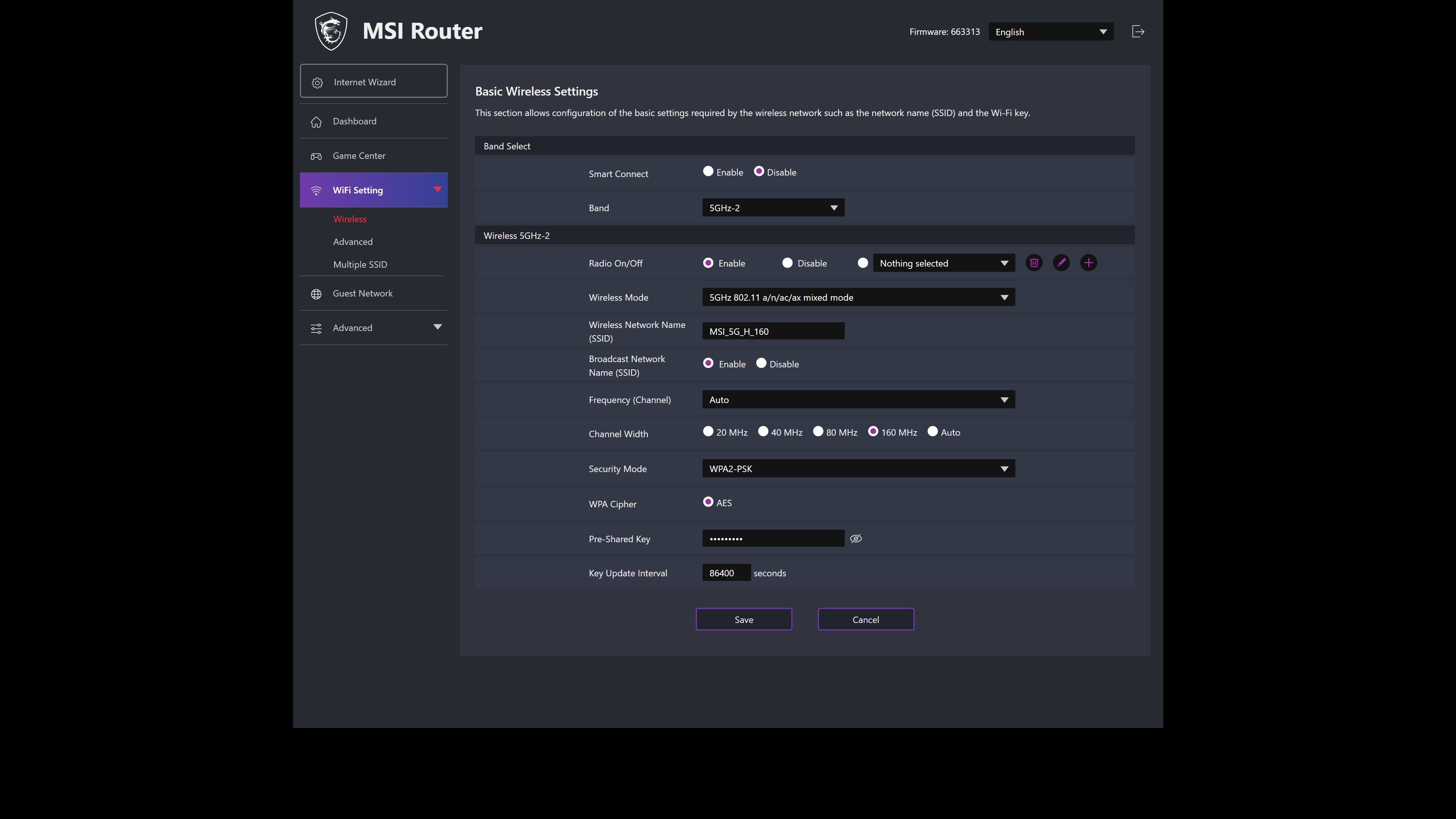Click the Band Select section header
The image size is (1456, 819).
(x=804, y=146)
